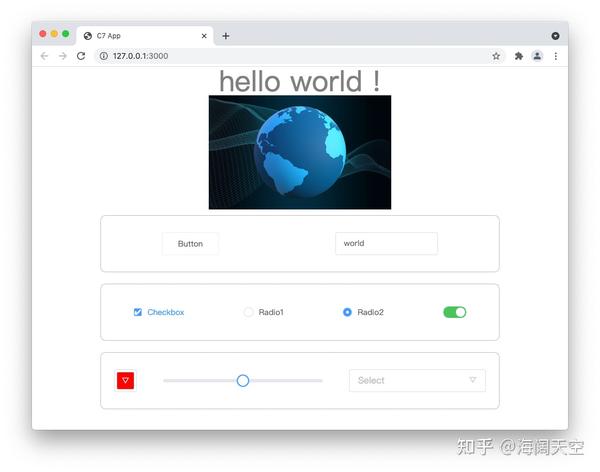Viewport: 600px width, 472px height.
Task: Focus the text input containing world
Action: coord(386,243)
